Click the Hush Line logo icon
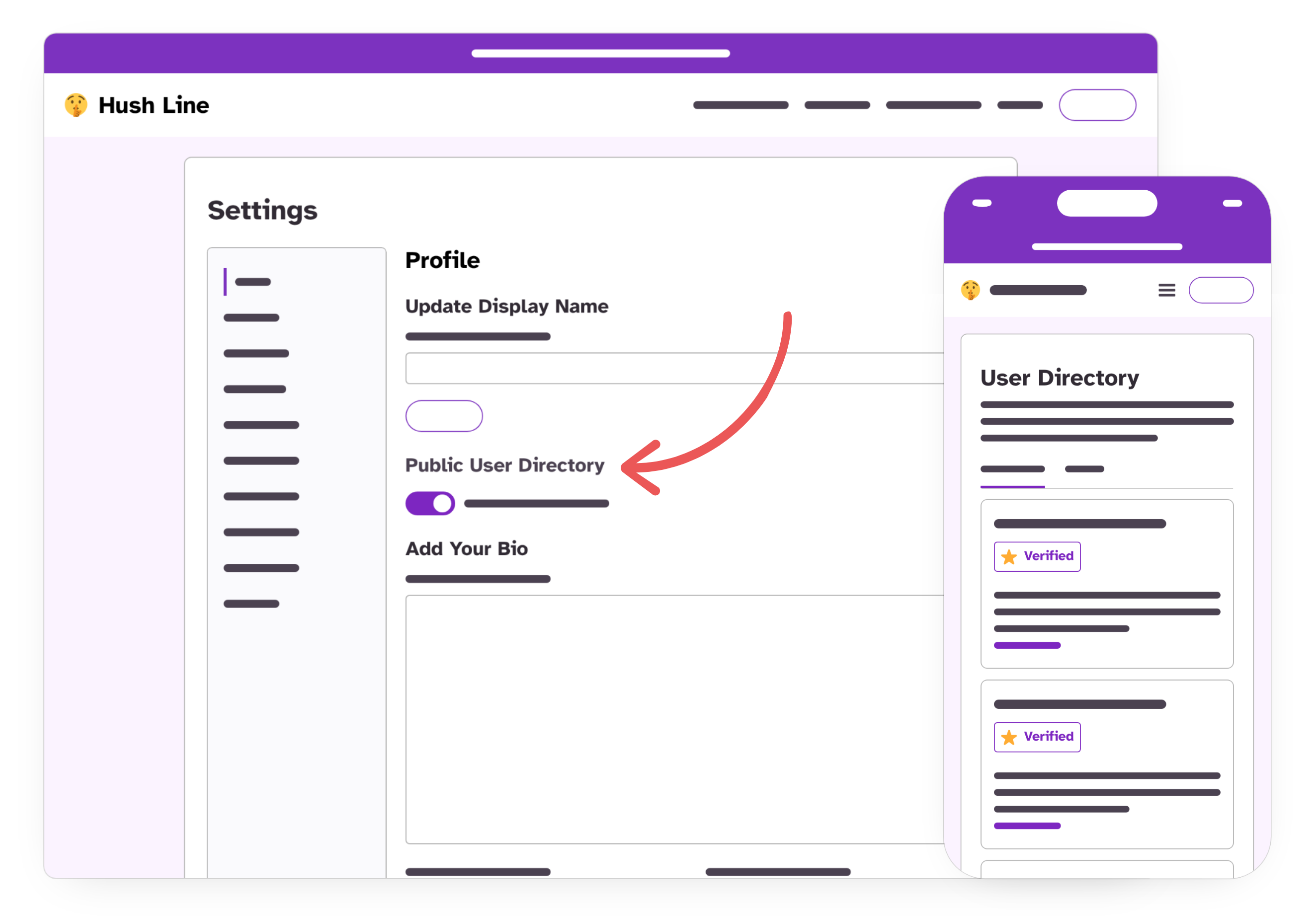Image resolution: width=1316 pixels, height=916 pixels. point(77,104)
